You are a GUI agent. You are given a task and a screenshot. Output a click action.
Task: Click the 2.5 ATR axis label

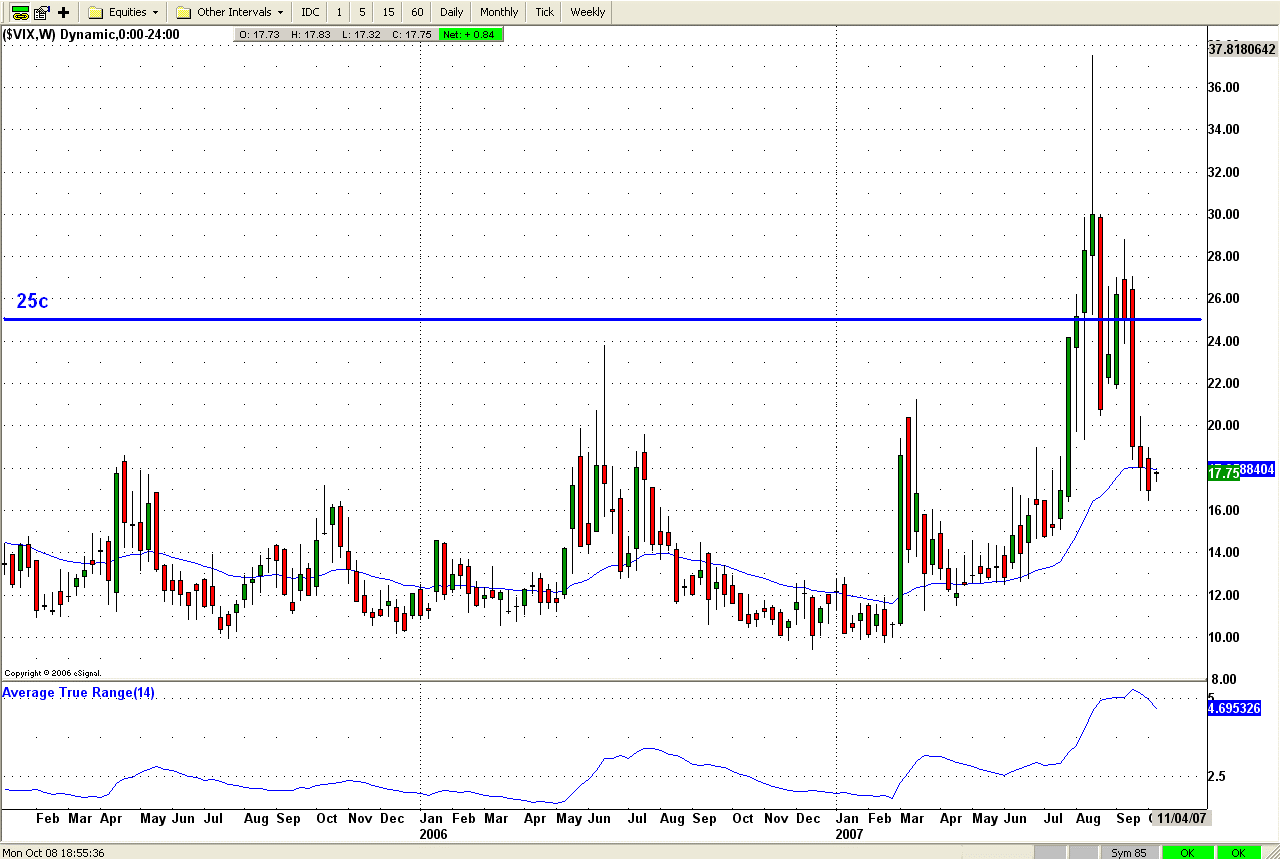pyautogui.click(x=1217, y=776)
